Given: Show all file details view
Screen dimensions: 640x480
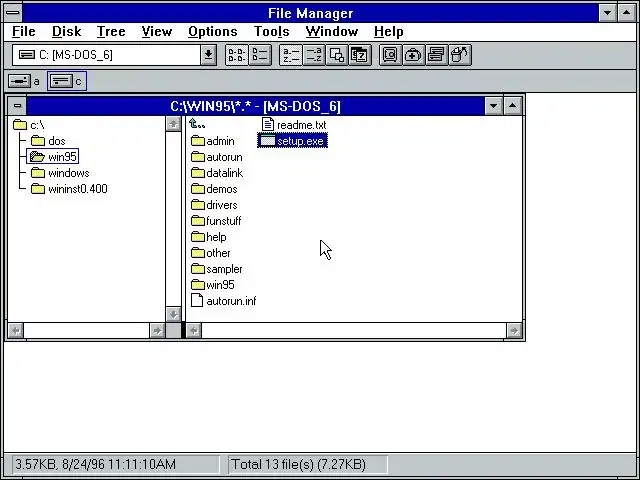Looking at the screenshot, I should point(260,55).
